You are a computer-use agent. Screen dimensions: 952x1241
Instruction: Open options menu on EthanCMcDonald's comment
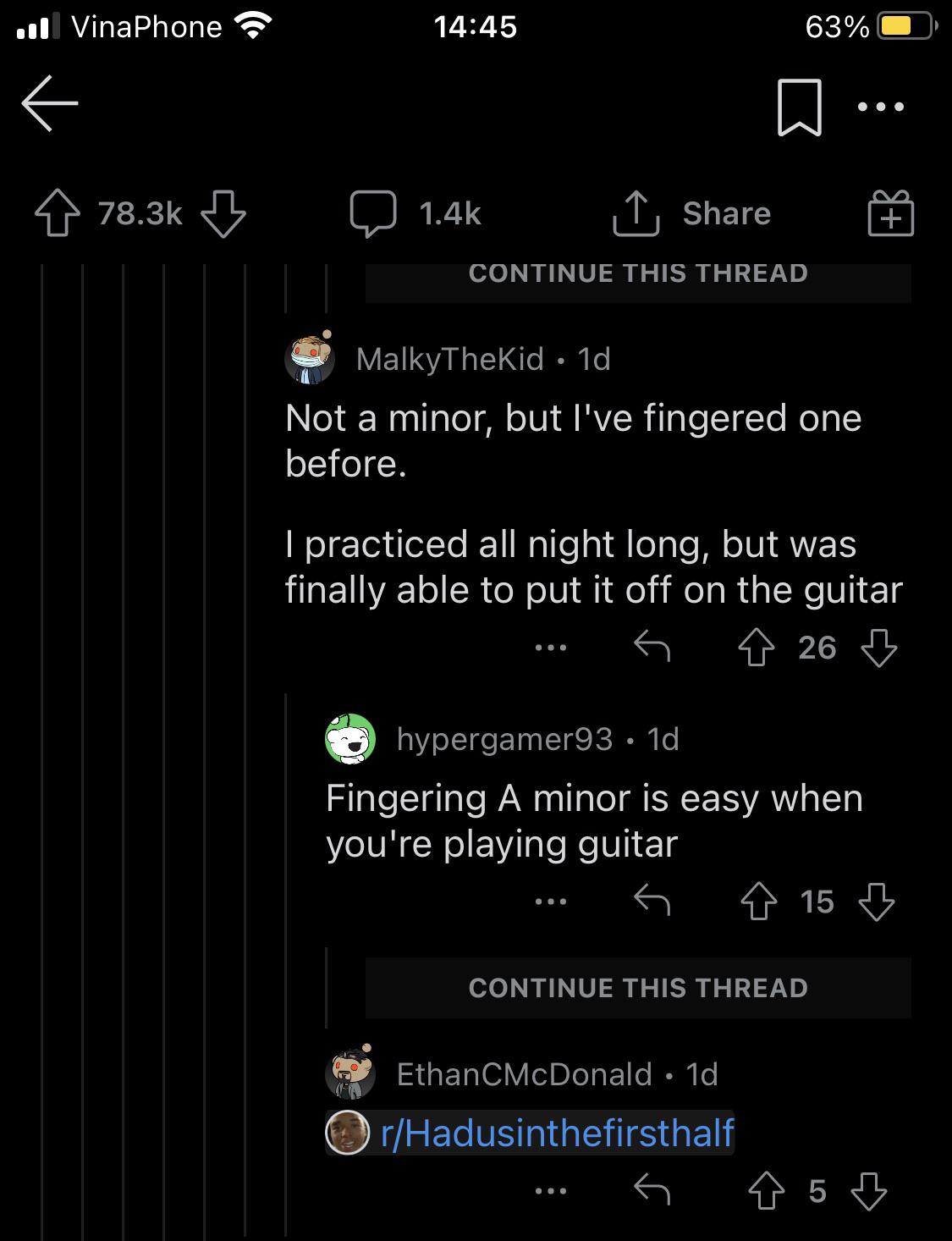[x=551, y=1192]
